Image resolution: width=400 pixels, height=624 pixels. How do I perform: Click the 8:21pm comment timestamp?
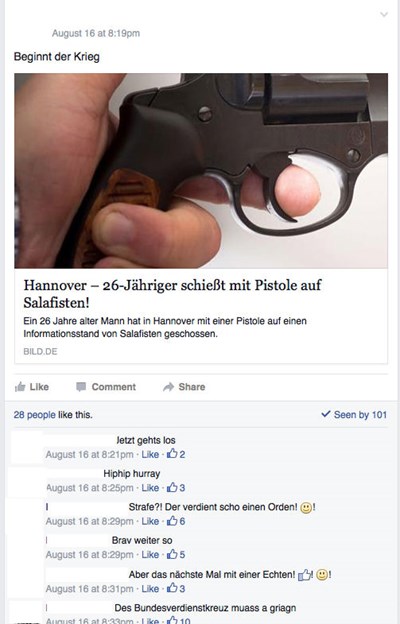[x=90, y=454]
